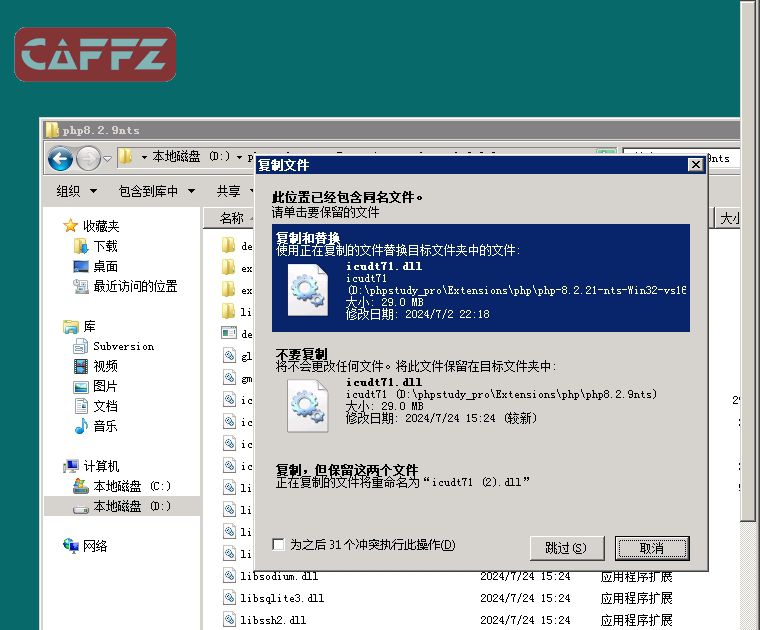Choose the 复制和替换 option

pyautogui.click(x=481, y=277)
